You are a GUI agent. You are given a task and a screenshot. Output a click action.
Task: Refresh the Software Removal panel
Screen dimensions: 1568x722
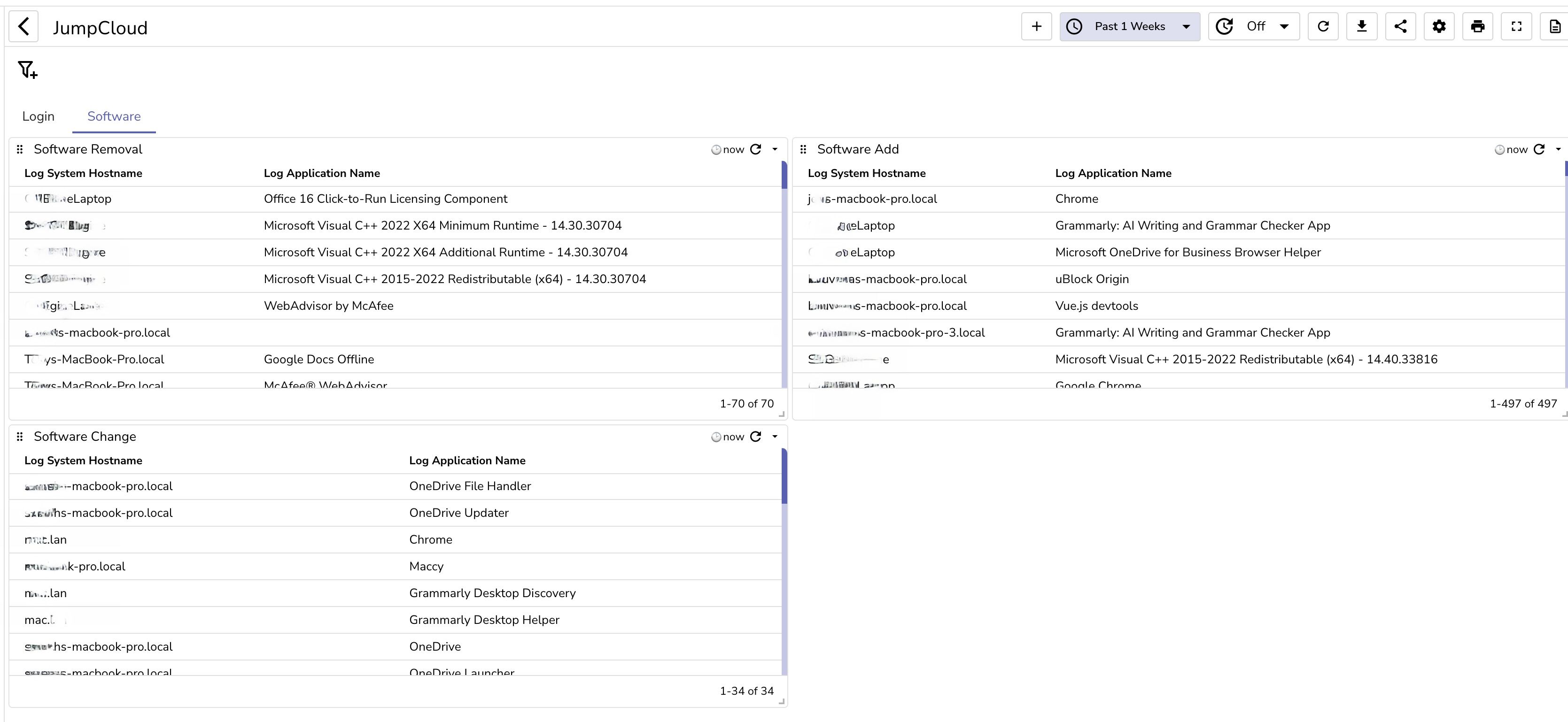(756, 150)
